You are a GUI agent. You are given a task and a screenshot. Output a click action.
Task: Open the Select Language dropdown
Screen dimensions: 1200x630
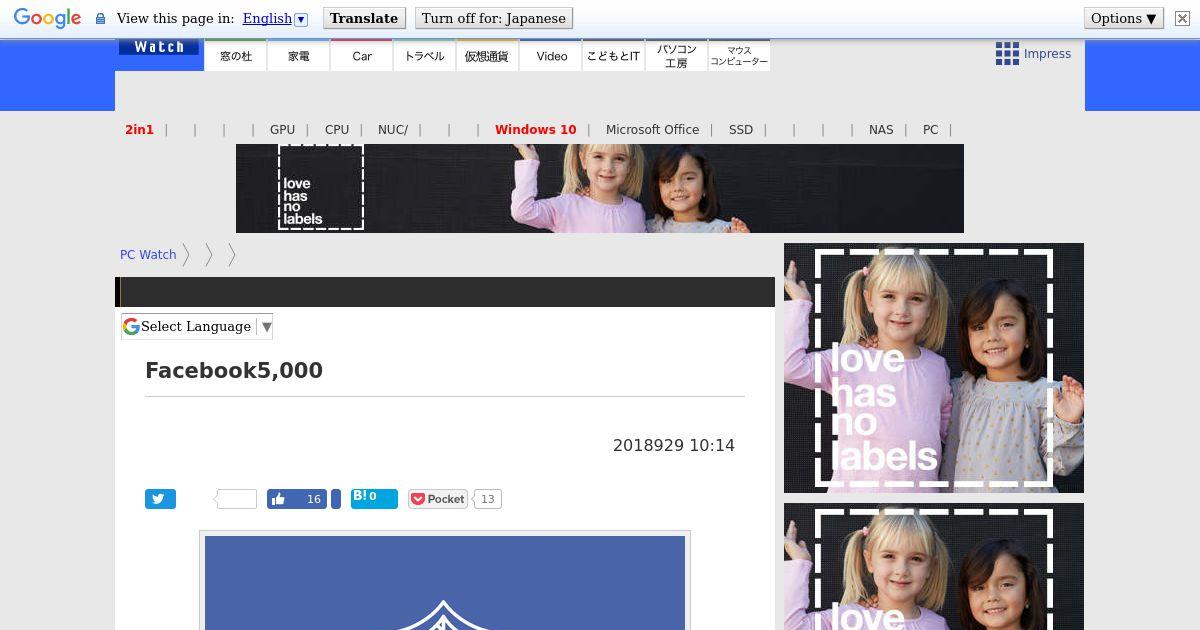pos(197,326)
